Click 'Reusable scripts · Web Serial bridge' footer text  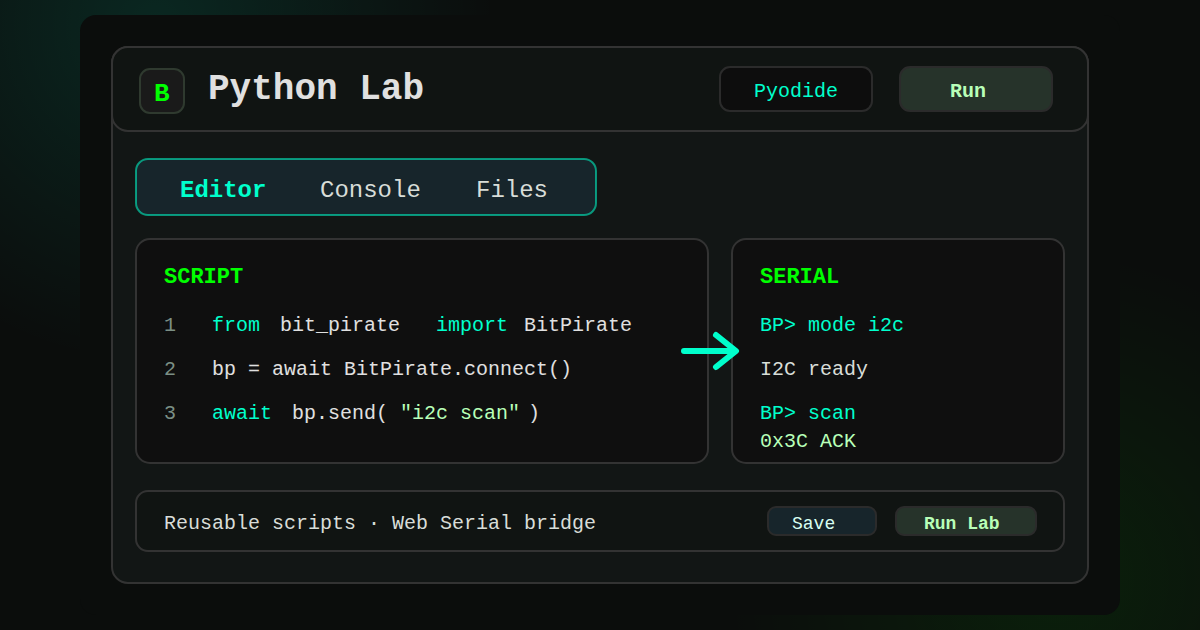coord(380,522)
